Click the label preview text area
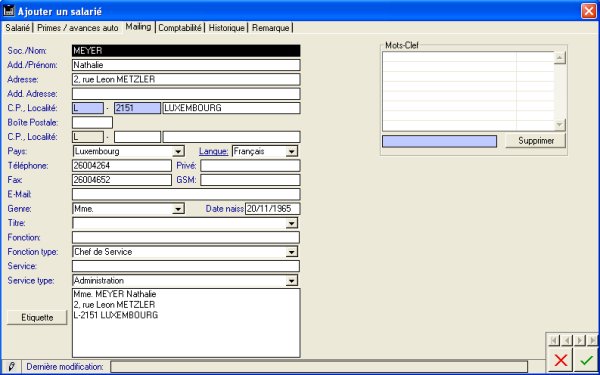The height and width of the screenshot is (375, 600). coord(186,323)
